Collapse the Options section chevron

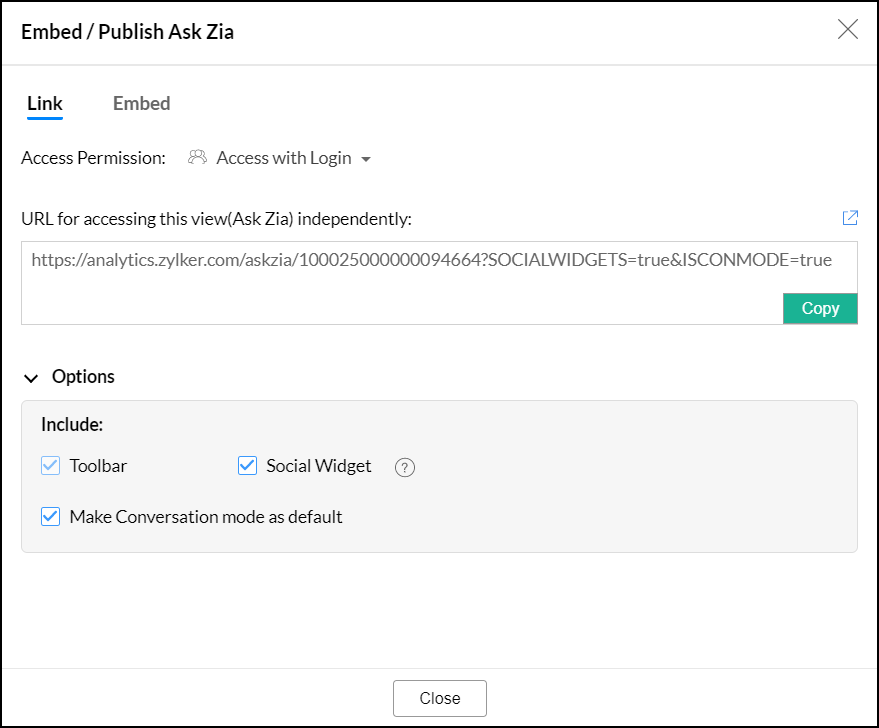[31, 378]
